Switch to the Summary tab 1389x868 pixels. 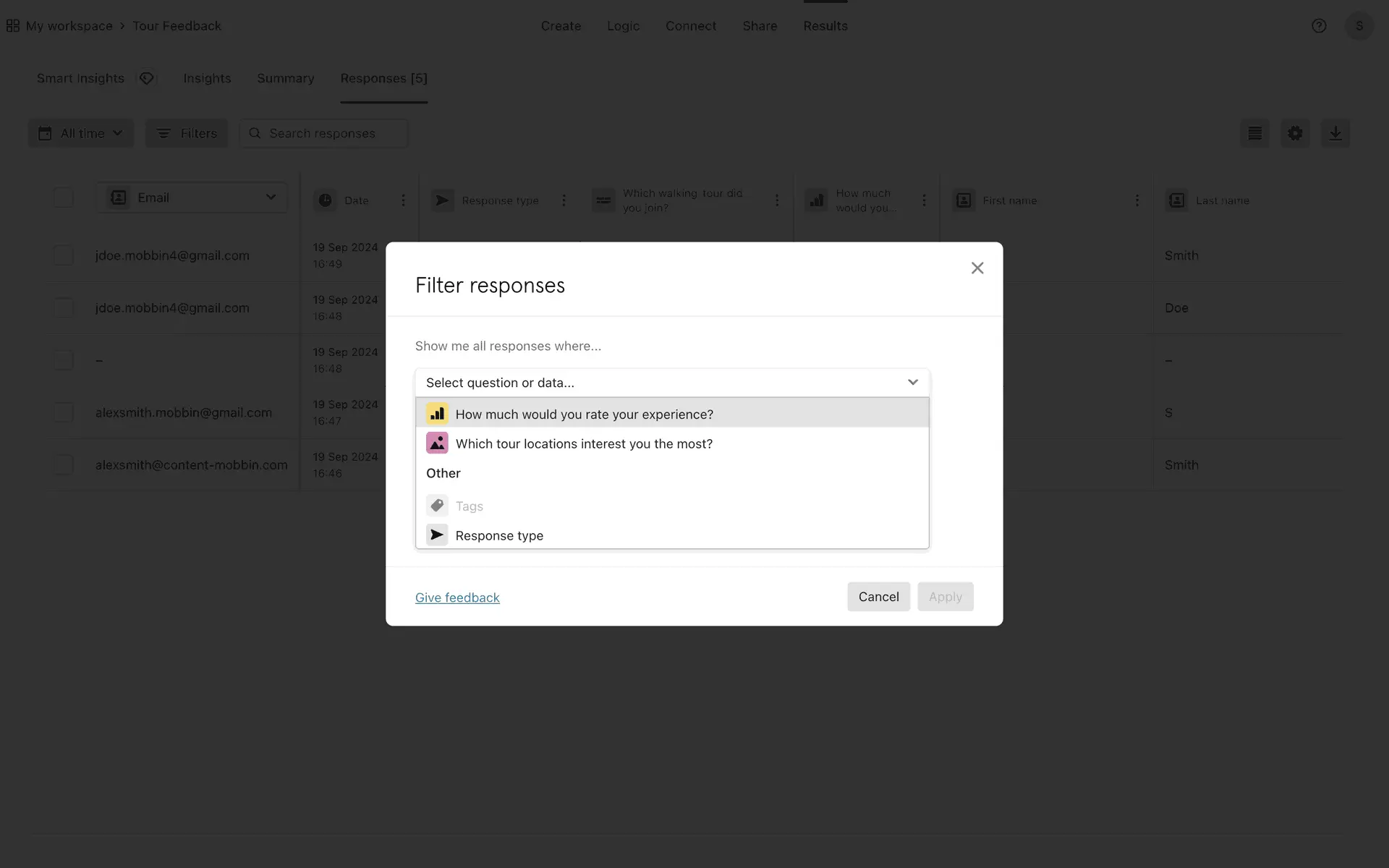click(285, 78)
